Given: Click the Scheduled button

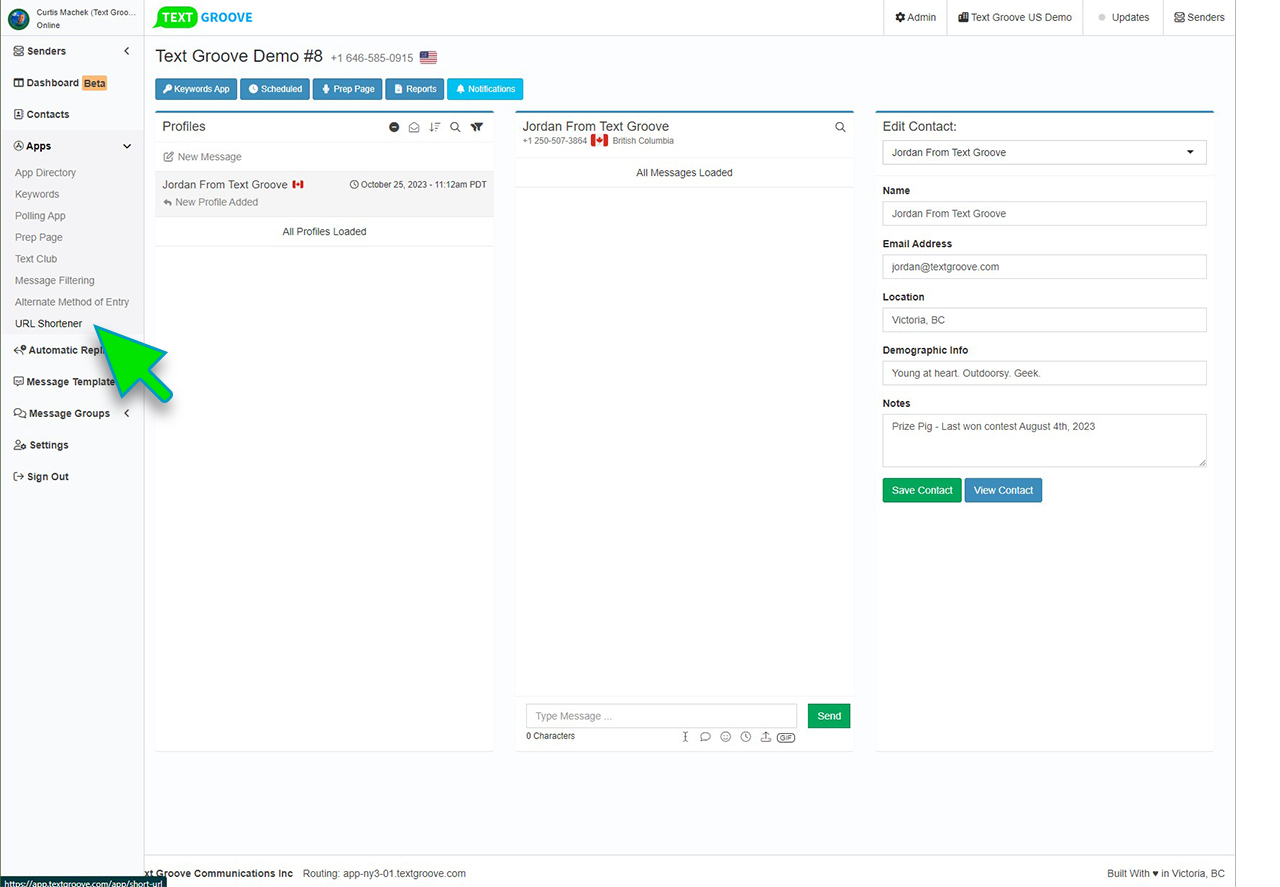Looking at the screenshot, I should click(275, 89).
